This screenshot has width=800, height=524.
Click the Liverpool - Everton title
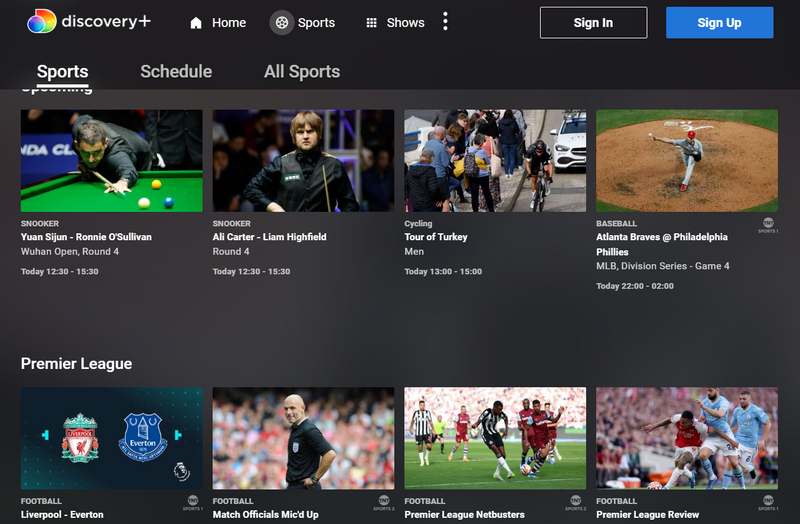[62, 514]
